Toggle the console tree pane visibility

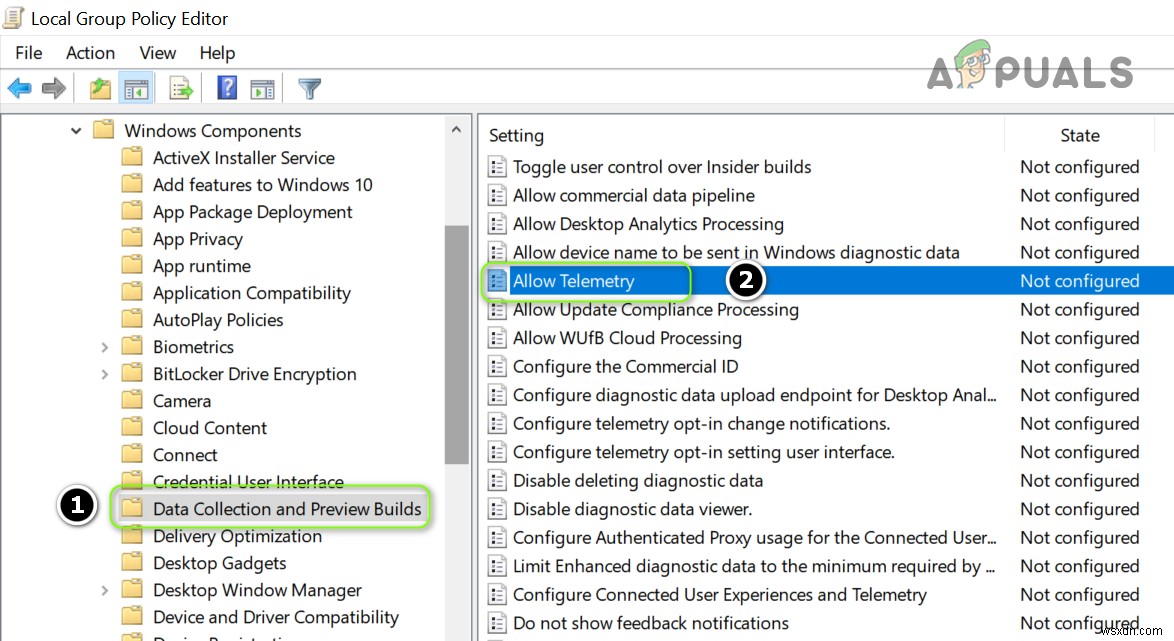pos(136,88)
